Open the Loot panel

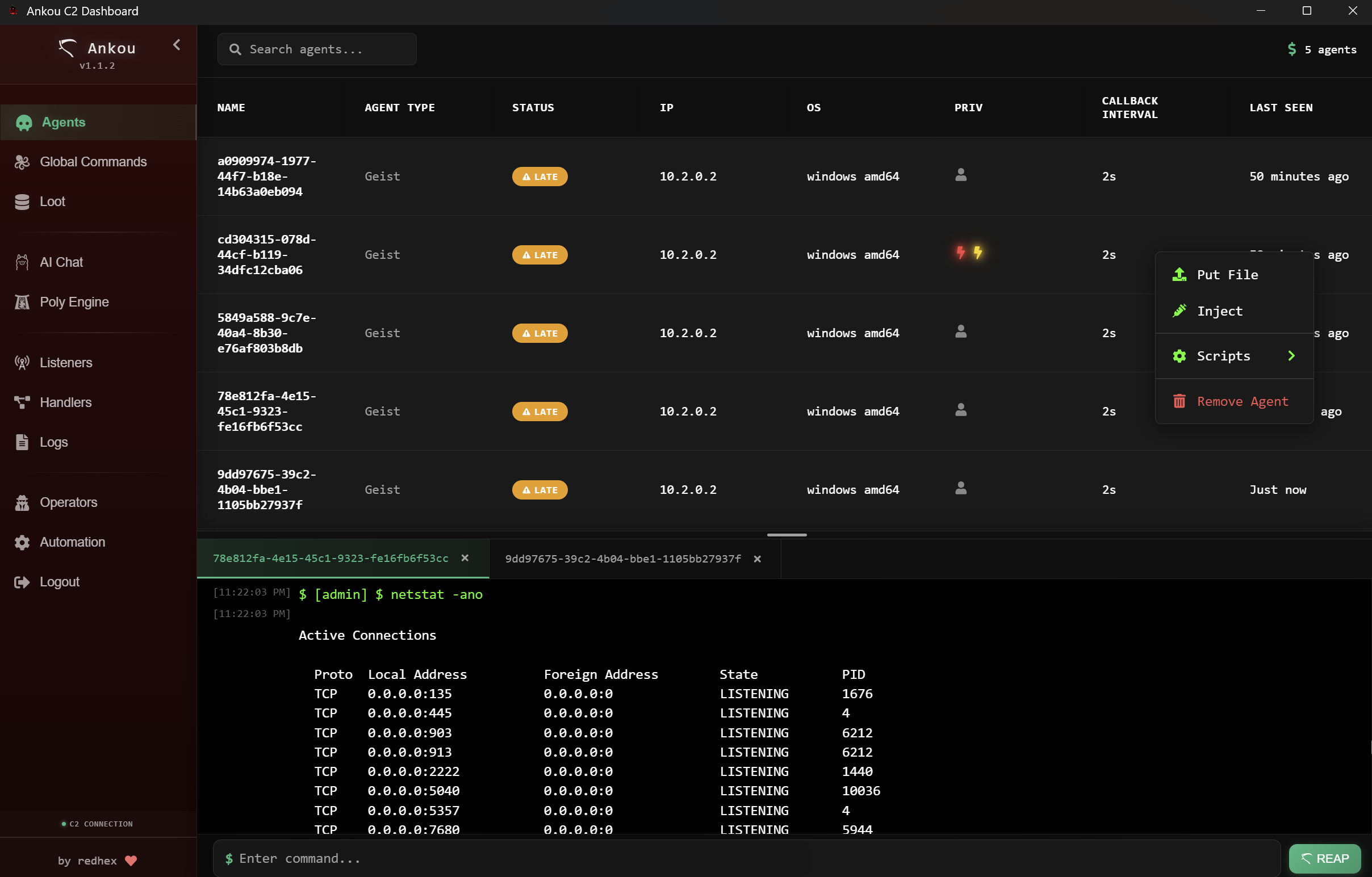[52, 202]
